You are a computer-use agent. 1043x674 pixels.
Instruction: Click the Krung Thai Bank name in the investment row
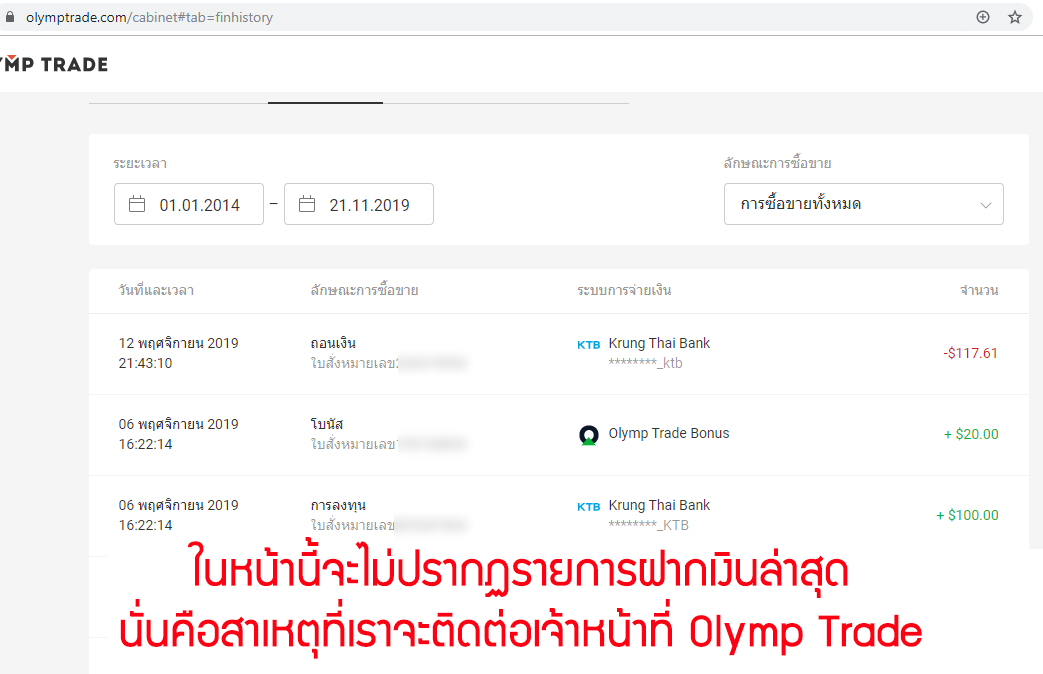pyautogui.click(x=659, y=506)
